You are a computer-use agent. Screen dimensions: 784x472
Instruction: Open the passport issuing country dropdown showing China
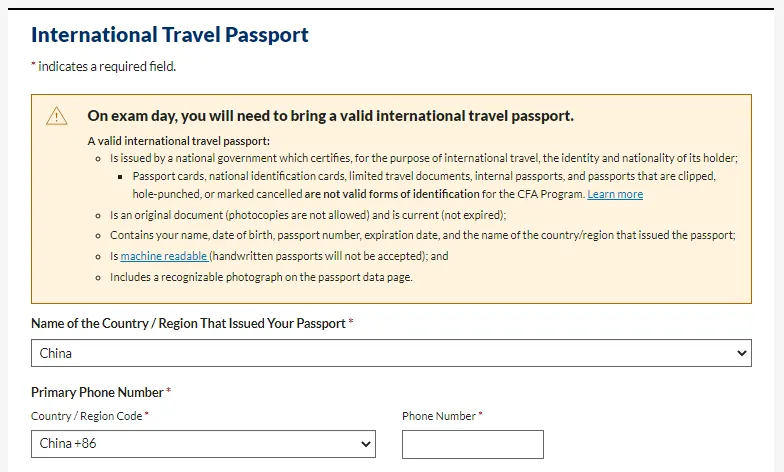[391, 353]
